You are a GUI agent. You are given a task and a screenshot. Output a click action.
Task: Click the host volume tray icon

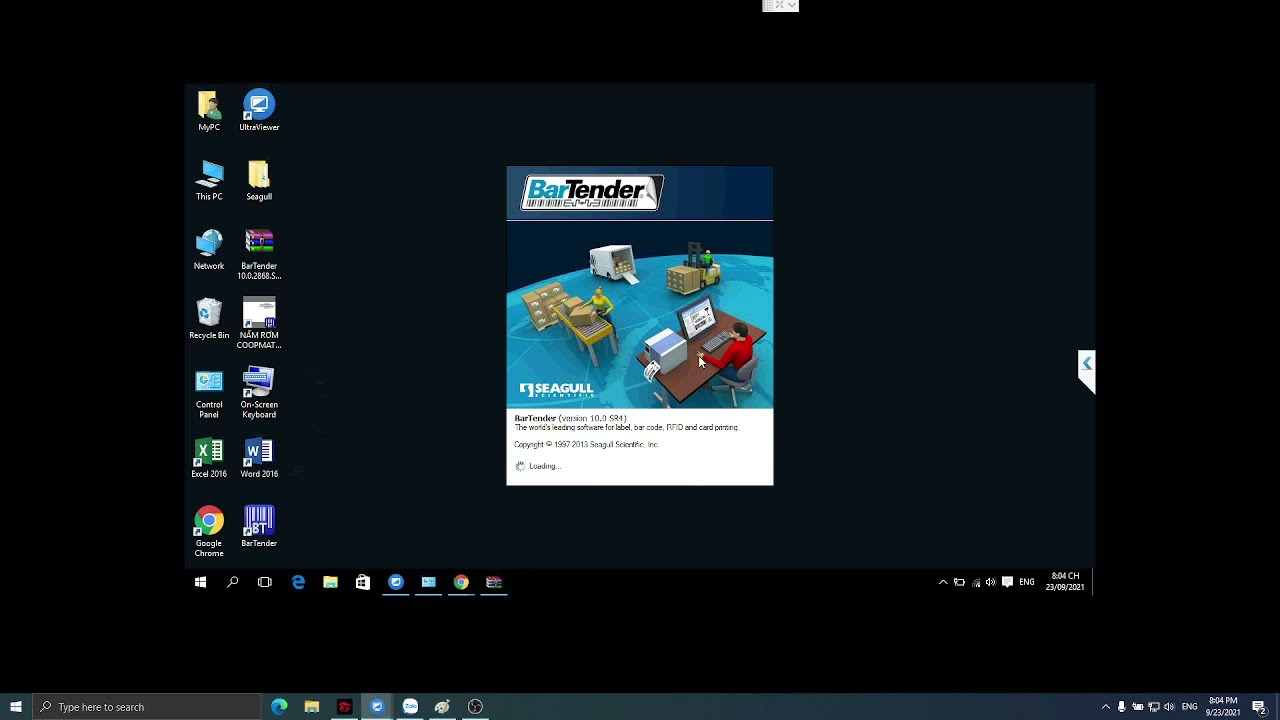1169,707
